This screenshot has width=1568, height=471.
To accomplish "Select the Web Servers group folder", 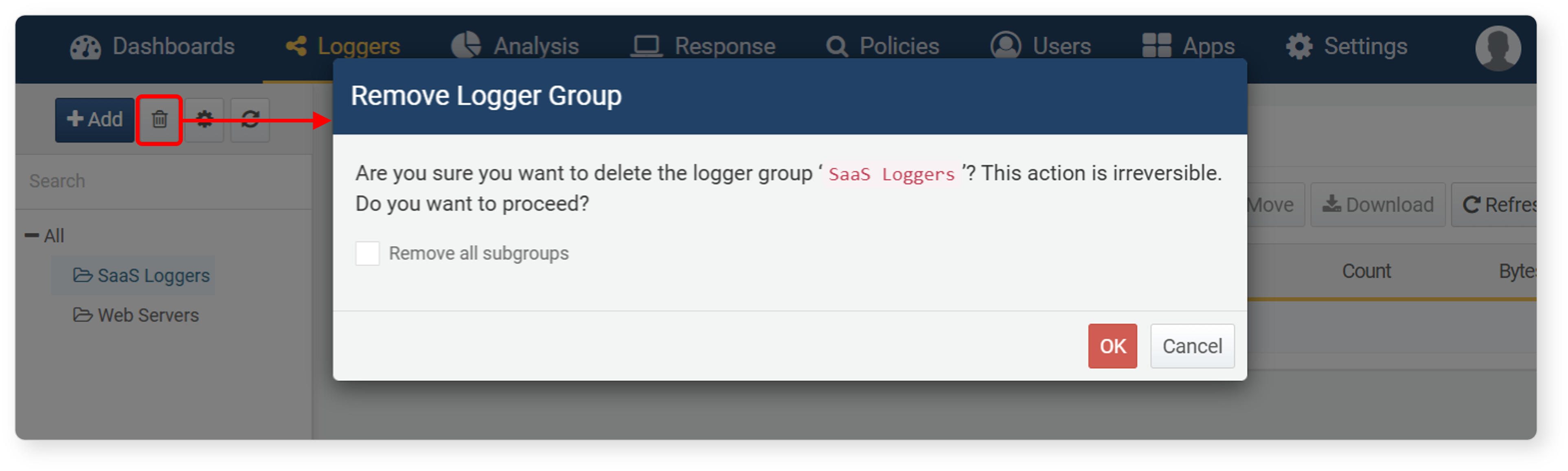I will (x=136, y=315).
